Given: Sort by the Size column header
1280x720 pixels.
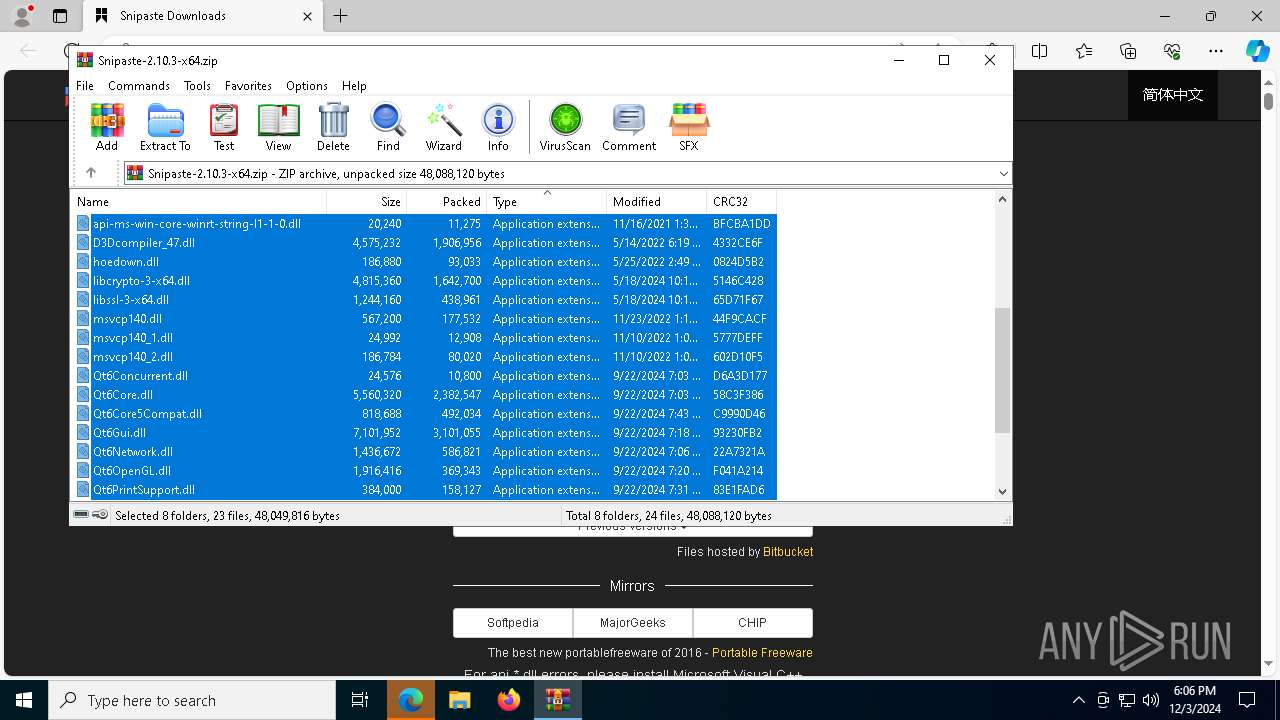Looking at the screenshot, I should [366, 202].
